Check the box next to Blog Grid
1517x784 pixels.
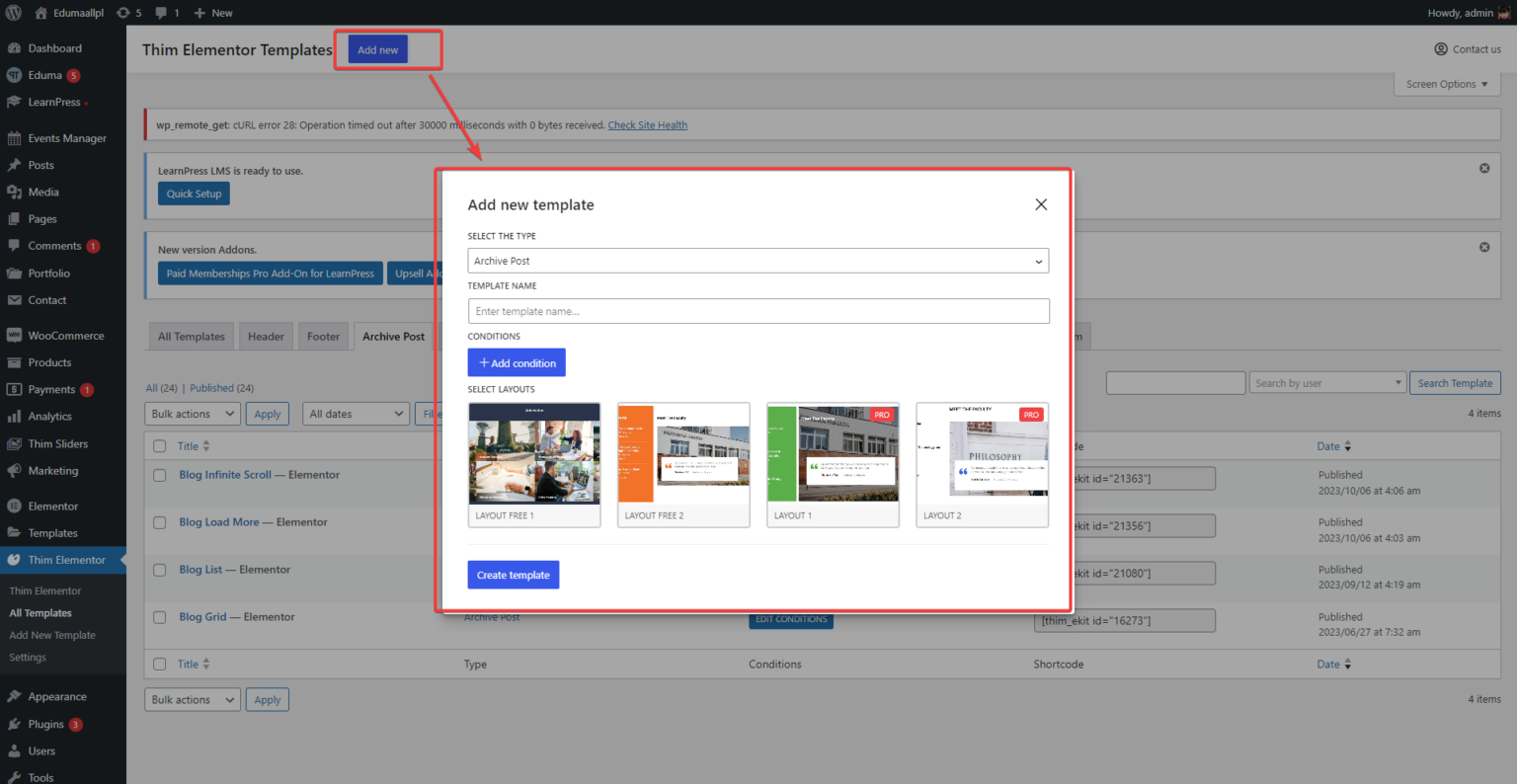pos(159,616)
